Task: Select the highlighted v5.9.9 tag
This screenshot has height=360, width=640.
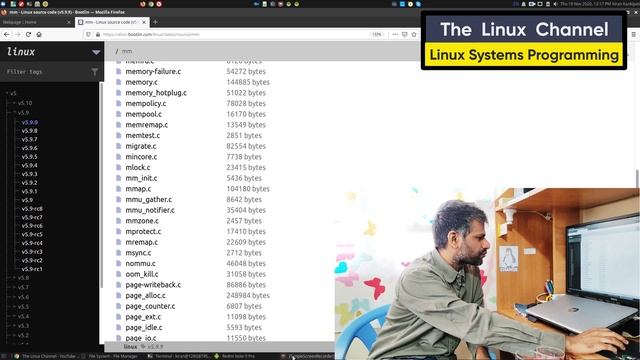Action: 29,122
